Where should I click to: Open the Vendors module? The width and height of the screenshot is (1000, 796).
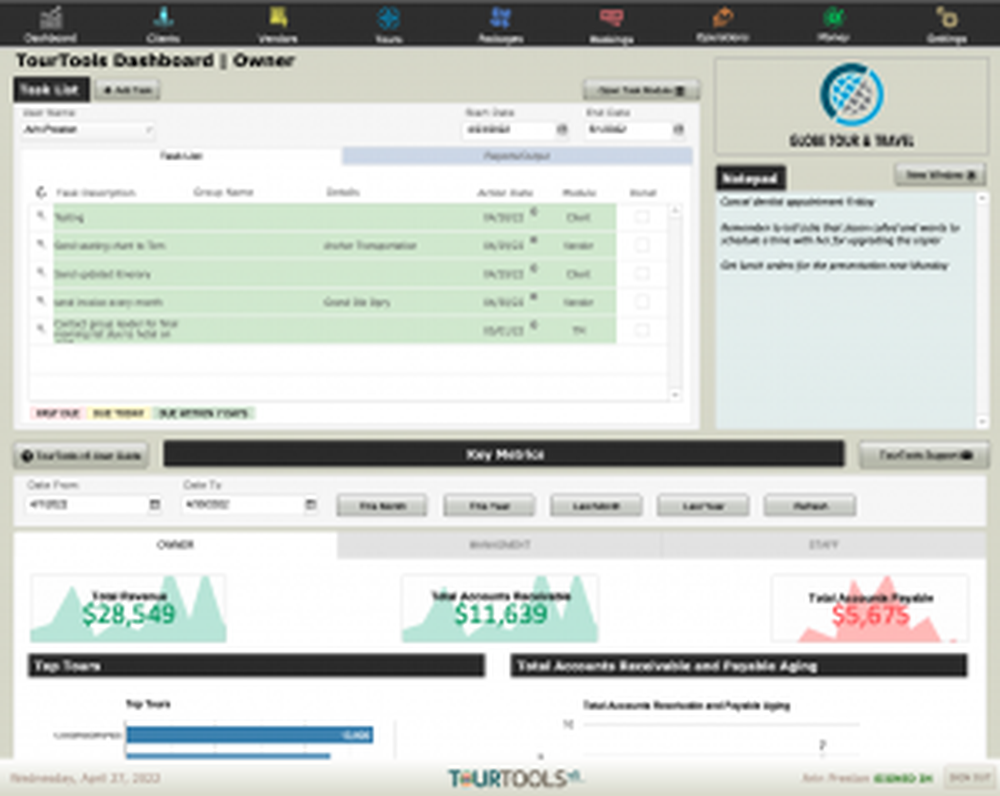(277, 22)
